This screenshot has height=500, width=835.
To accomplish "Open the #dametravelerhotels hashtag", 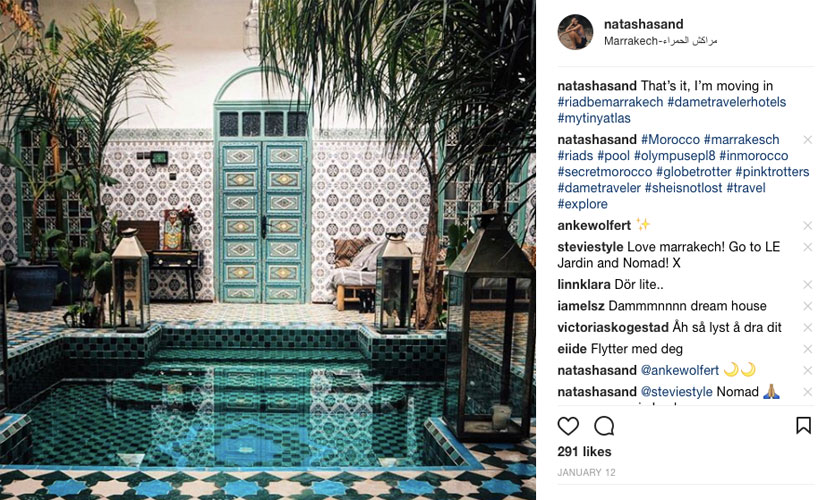I will (726, 102).
